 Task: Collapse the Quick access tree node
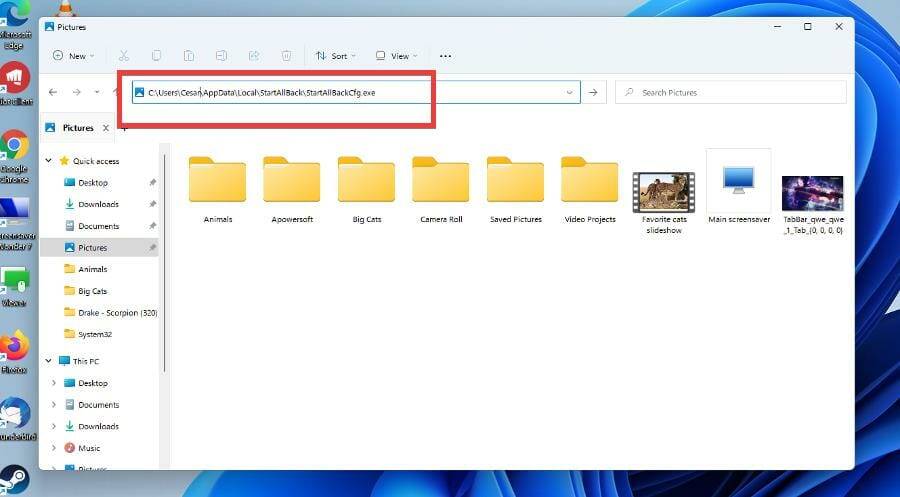tap(49, 161)
